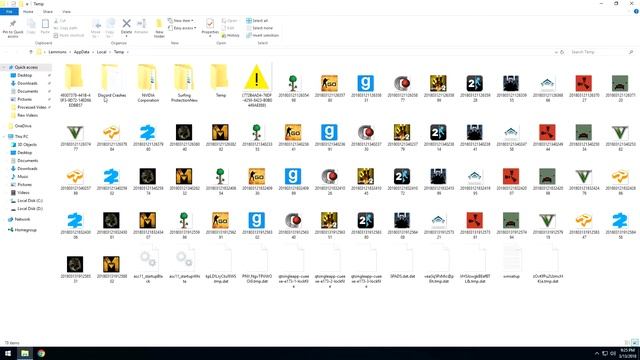Open Local Disk (D:)
Screen dimensions: 640x360
coord(27,209)
